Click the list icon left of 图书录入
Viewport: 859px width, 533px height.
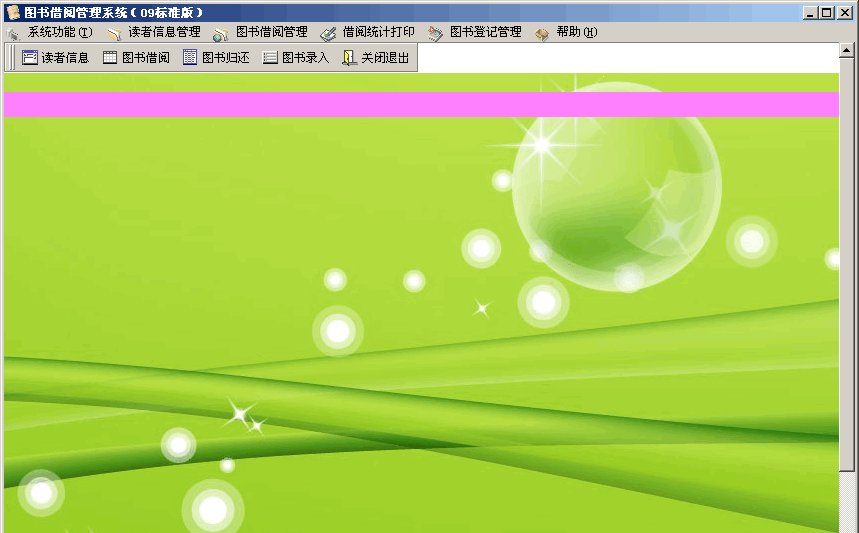pyautogui.click(x=270, y=58)
